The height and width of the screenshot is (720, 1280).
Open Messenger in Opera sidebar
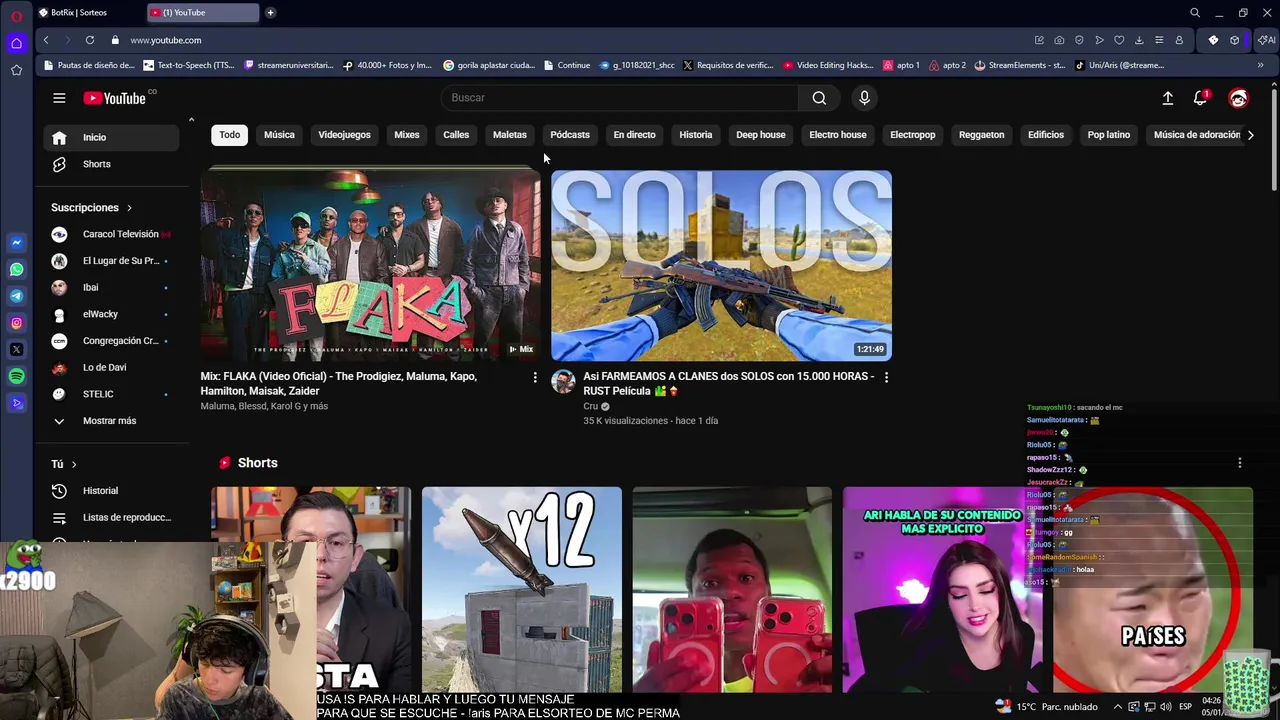[x=16, y=243]
